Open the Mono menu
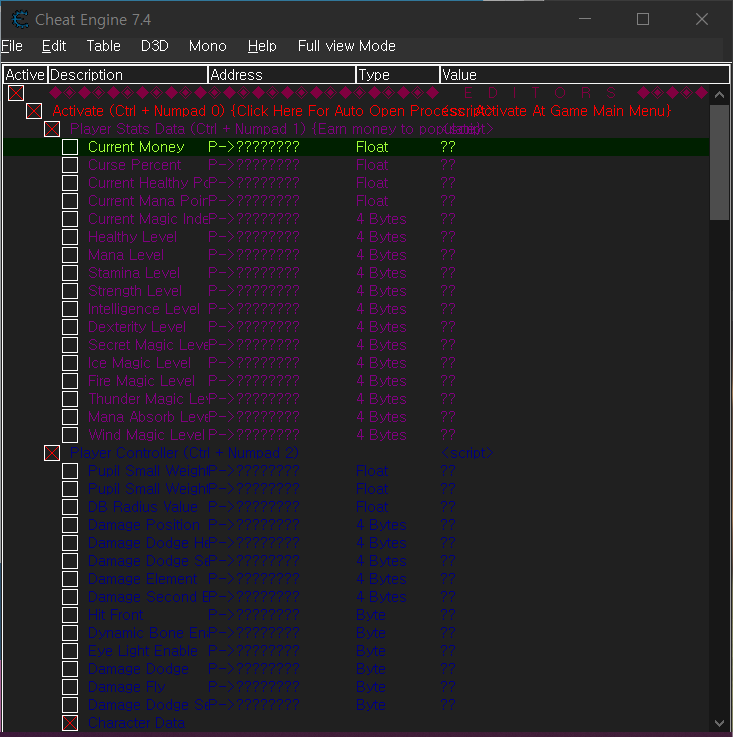 click(x=207, y=46)
